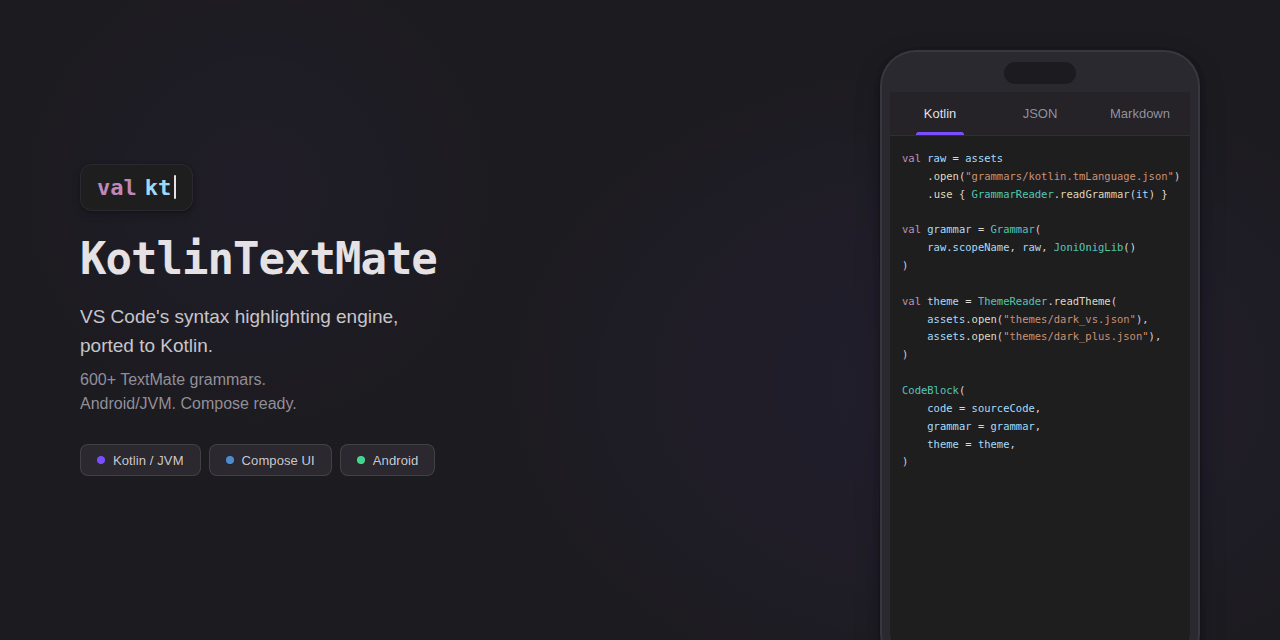Viewport: 1280px width, 640px height.
Task: Click the phone mockup's notch pill
Action: pyautogui.click(x=1040, y=73)
